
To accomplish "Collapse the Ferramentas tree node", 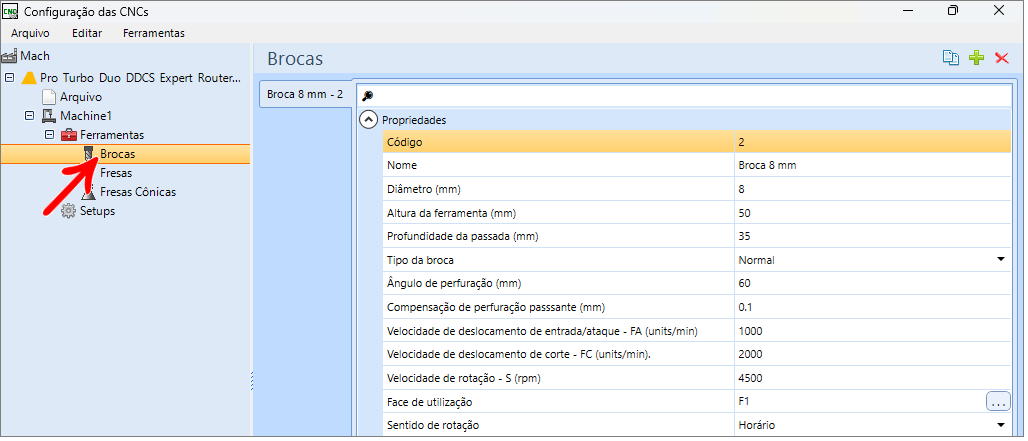I will (49, 135).
